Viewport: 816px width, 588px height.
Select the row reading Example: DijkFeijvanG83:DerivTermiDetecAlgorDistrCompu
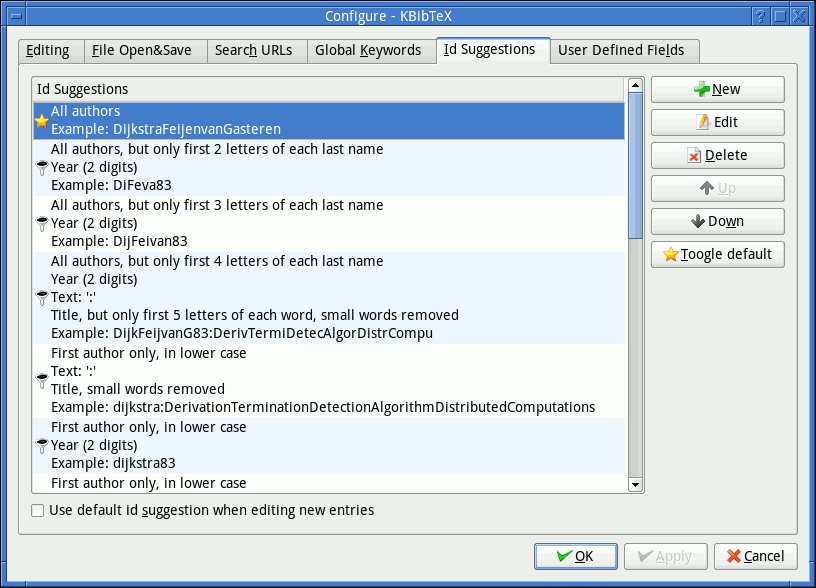pos(329,298)
